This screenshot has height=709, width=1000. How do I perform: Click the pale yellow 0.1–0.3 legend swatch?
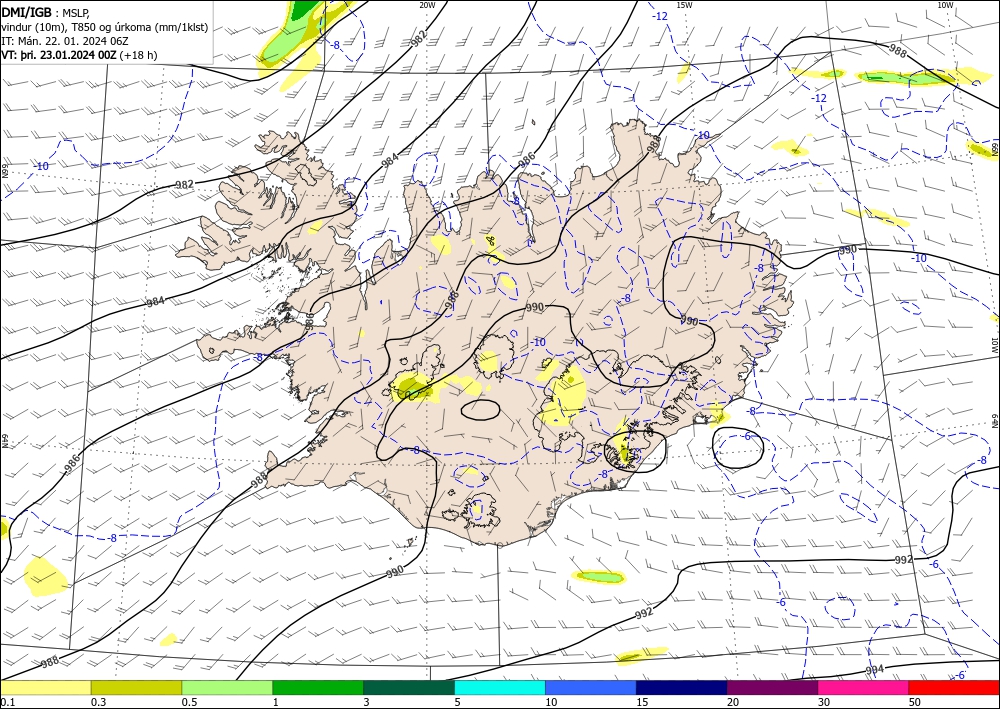45,687
